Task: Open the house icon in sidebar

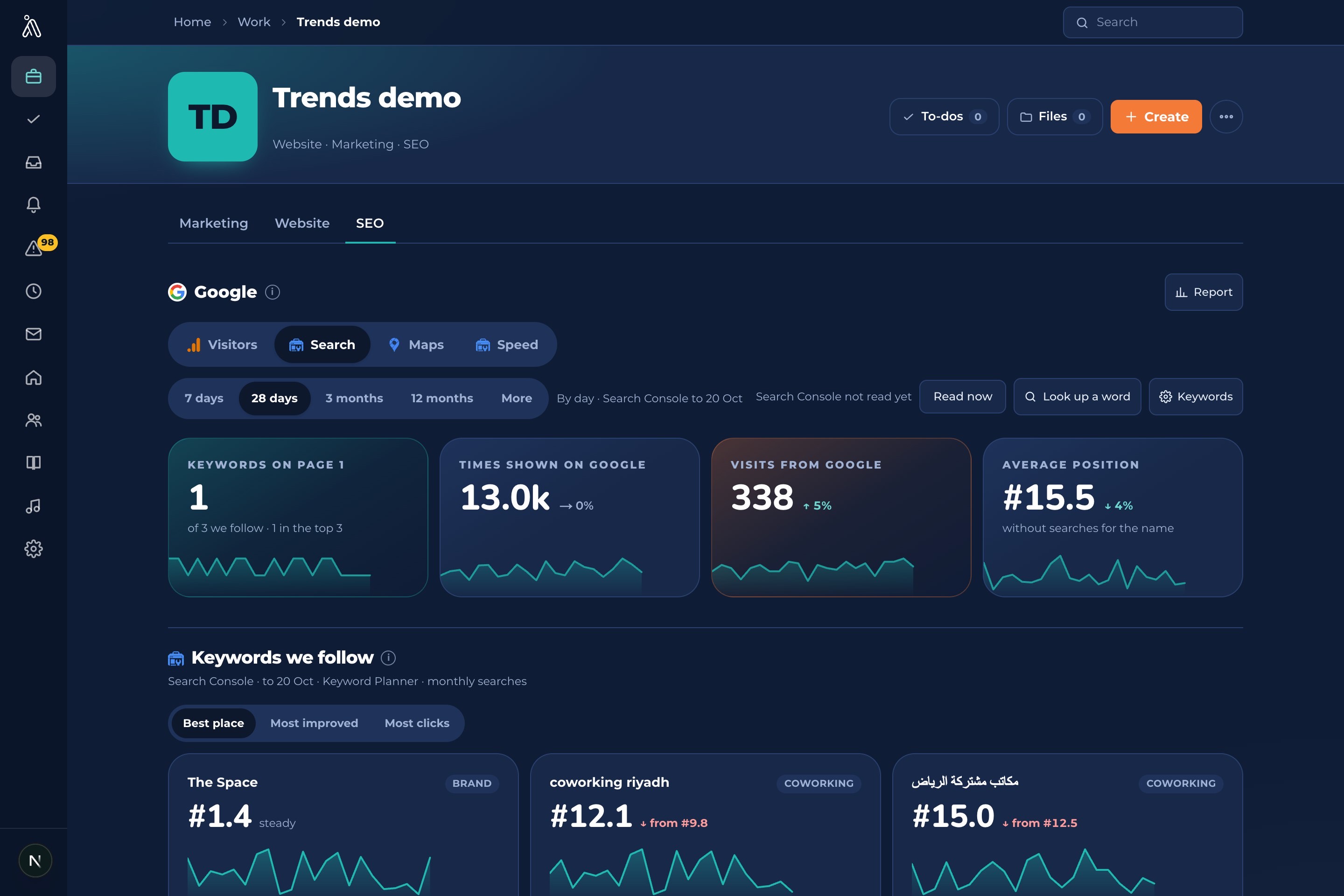Action: coord(33,377)
